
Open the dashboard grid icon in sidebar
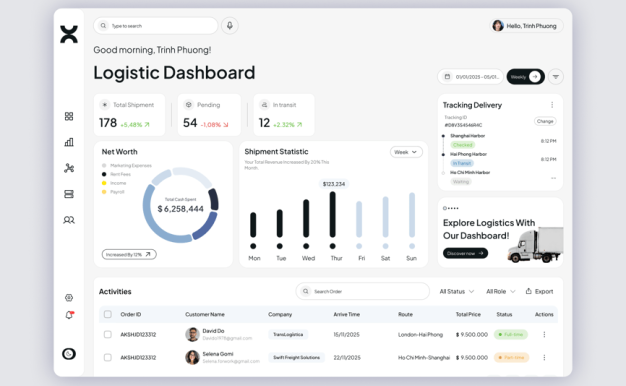click(69, 116)
